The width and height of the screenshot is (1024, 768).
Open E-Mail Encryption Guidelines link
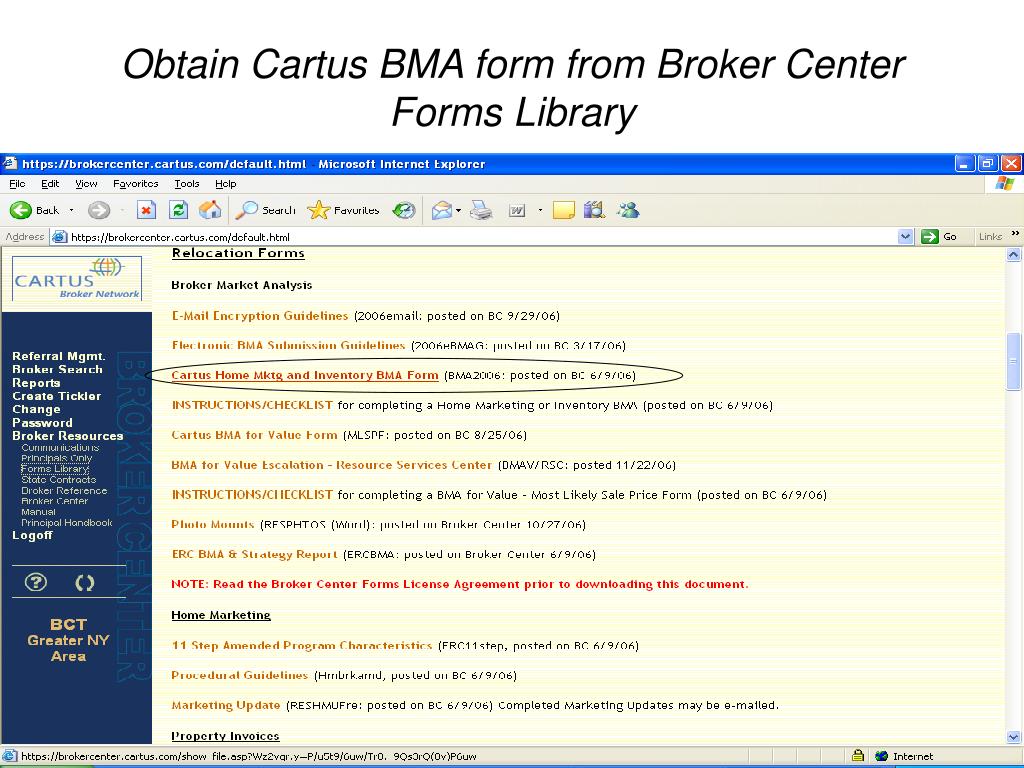[x=260, y=315]
